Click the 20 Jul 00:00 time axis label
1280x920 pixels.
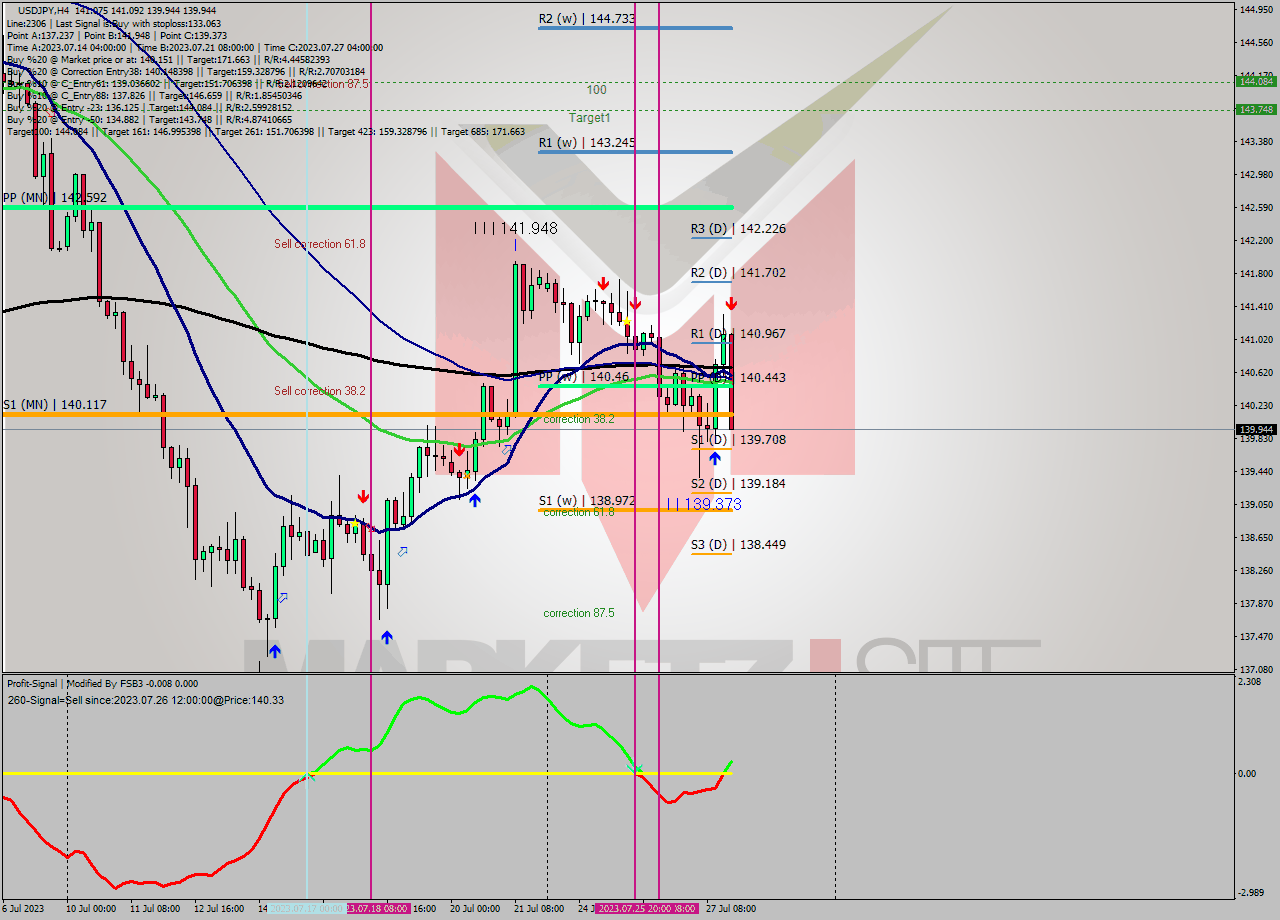[475, 909]
